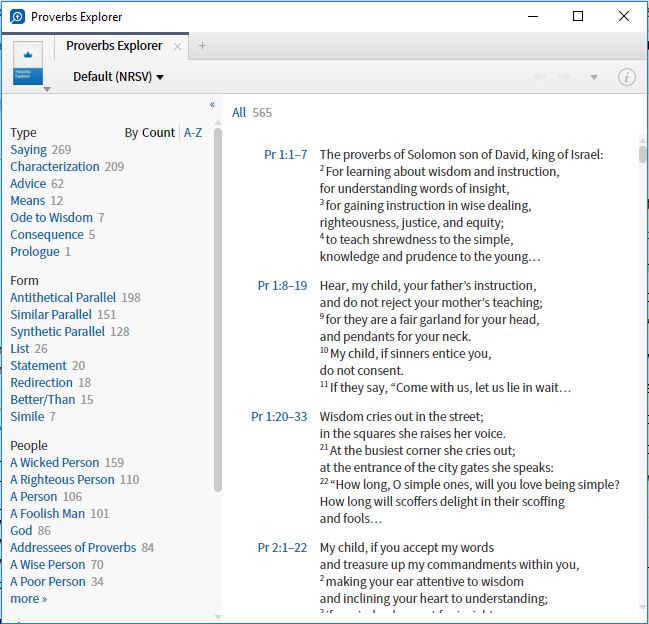Filter by Redirection form

[41, 383]
